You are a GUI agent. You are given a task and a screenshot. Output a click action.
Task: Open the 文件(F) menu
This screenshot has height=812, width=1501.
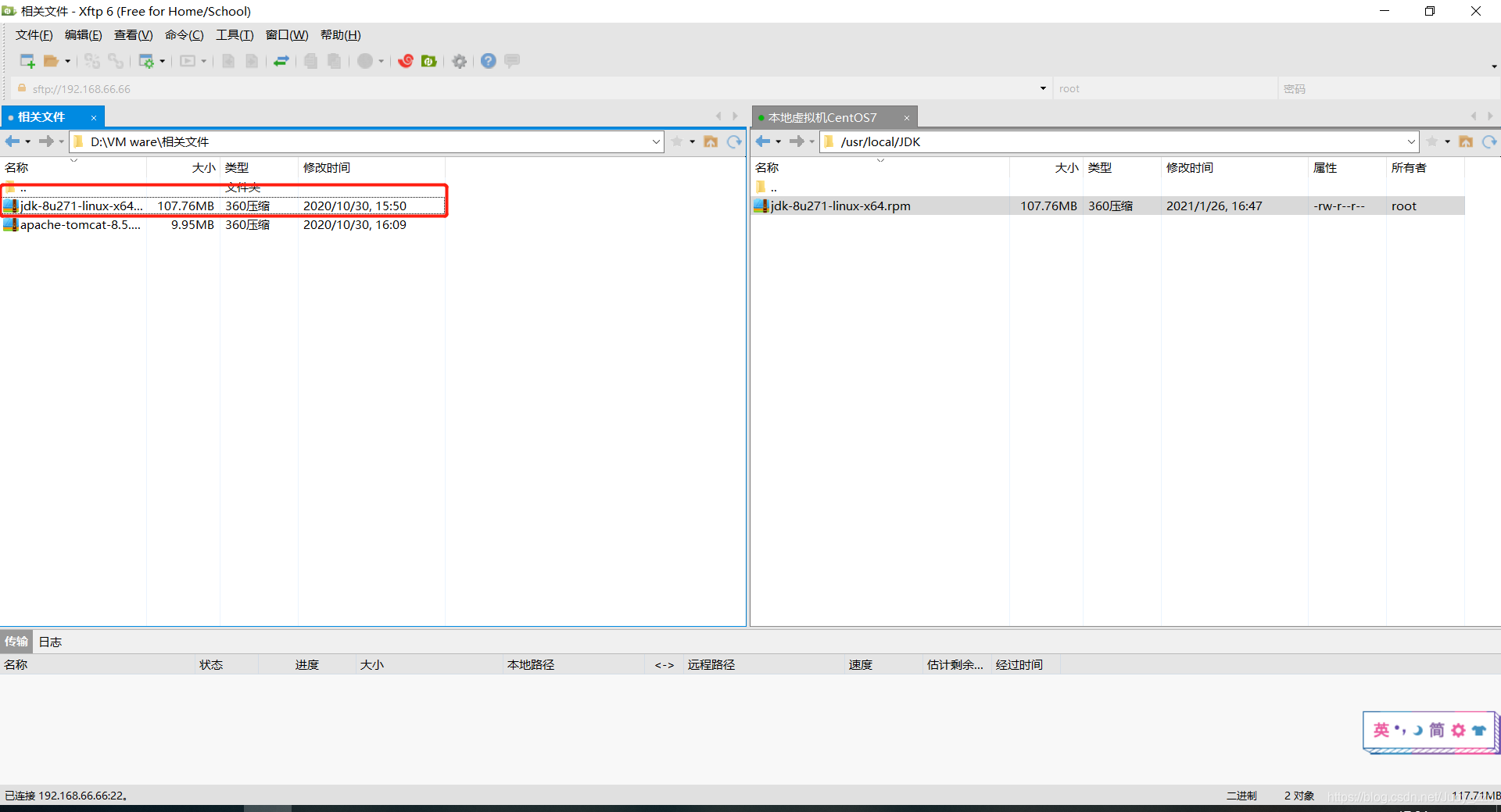click(x=34, y=35)
